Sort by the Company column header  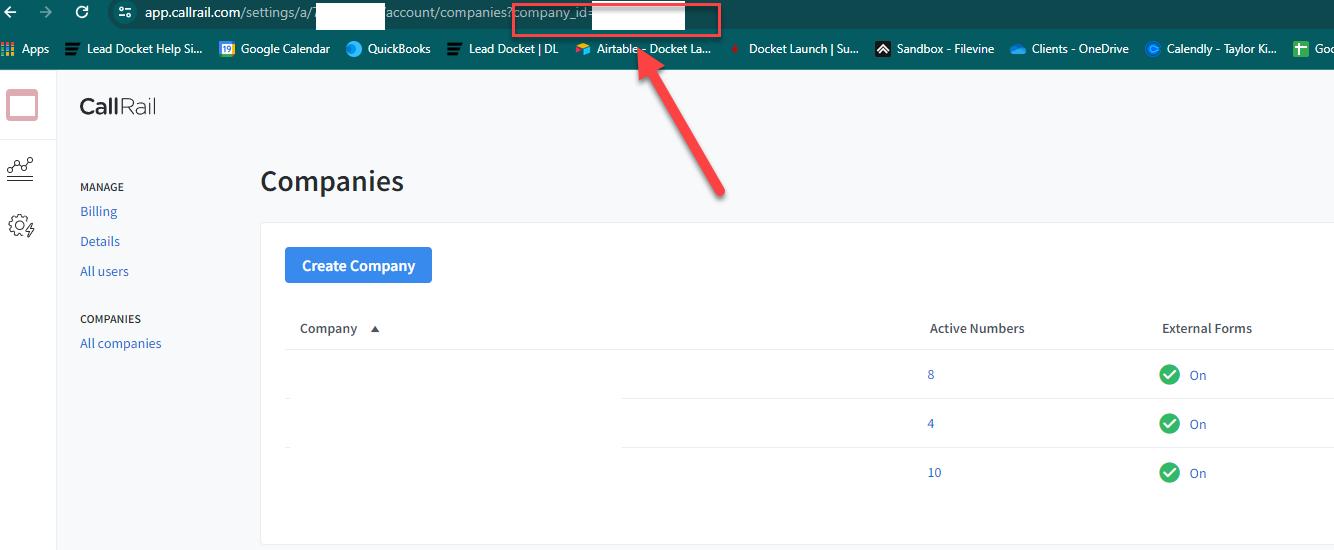328,329
